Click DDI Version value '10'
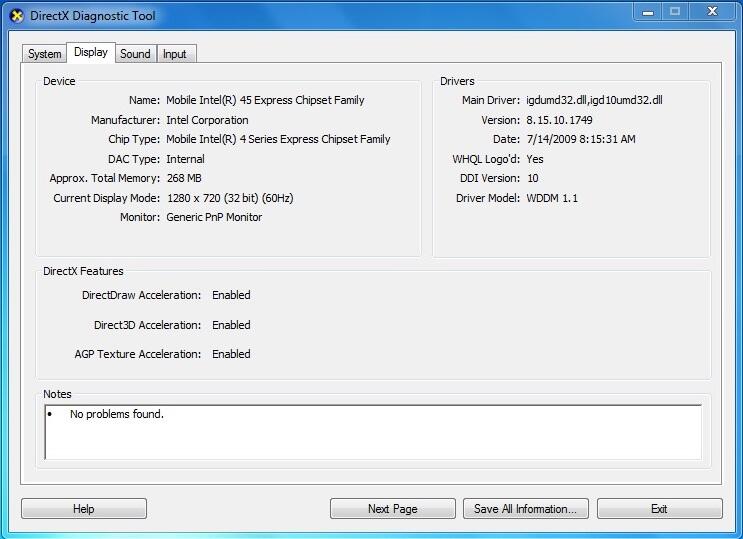The image size is (743, 539). point(533,178)
